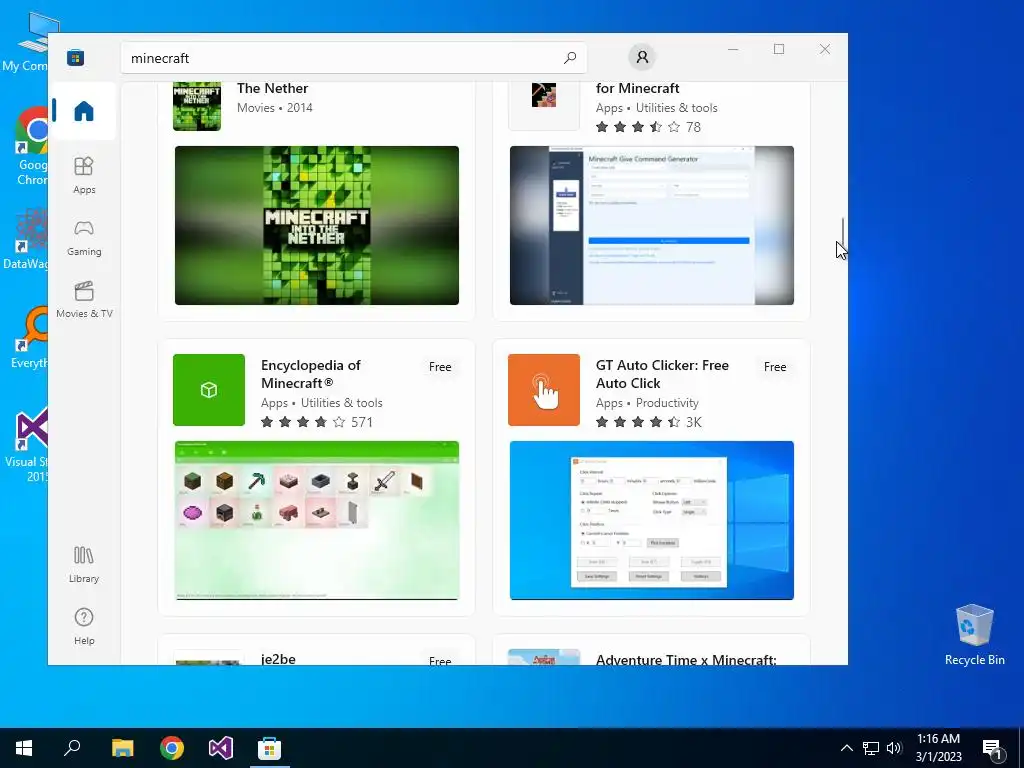Open Google Chrome from taskbar

(172, 748)
